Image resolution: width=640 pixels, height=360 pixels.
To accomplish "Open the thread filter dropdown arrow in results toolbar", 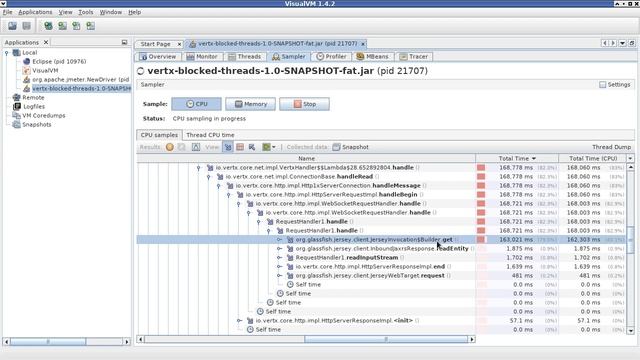I will click(274, 147).
